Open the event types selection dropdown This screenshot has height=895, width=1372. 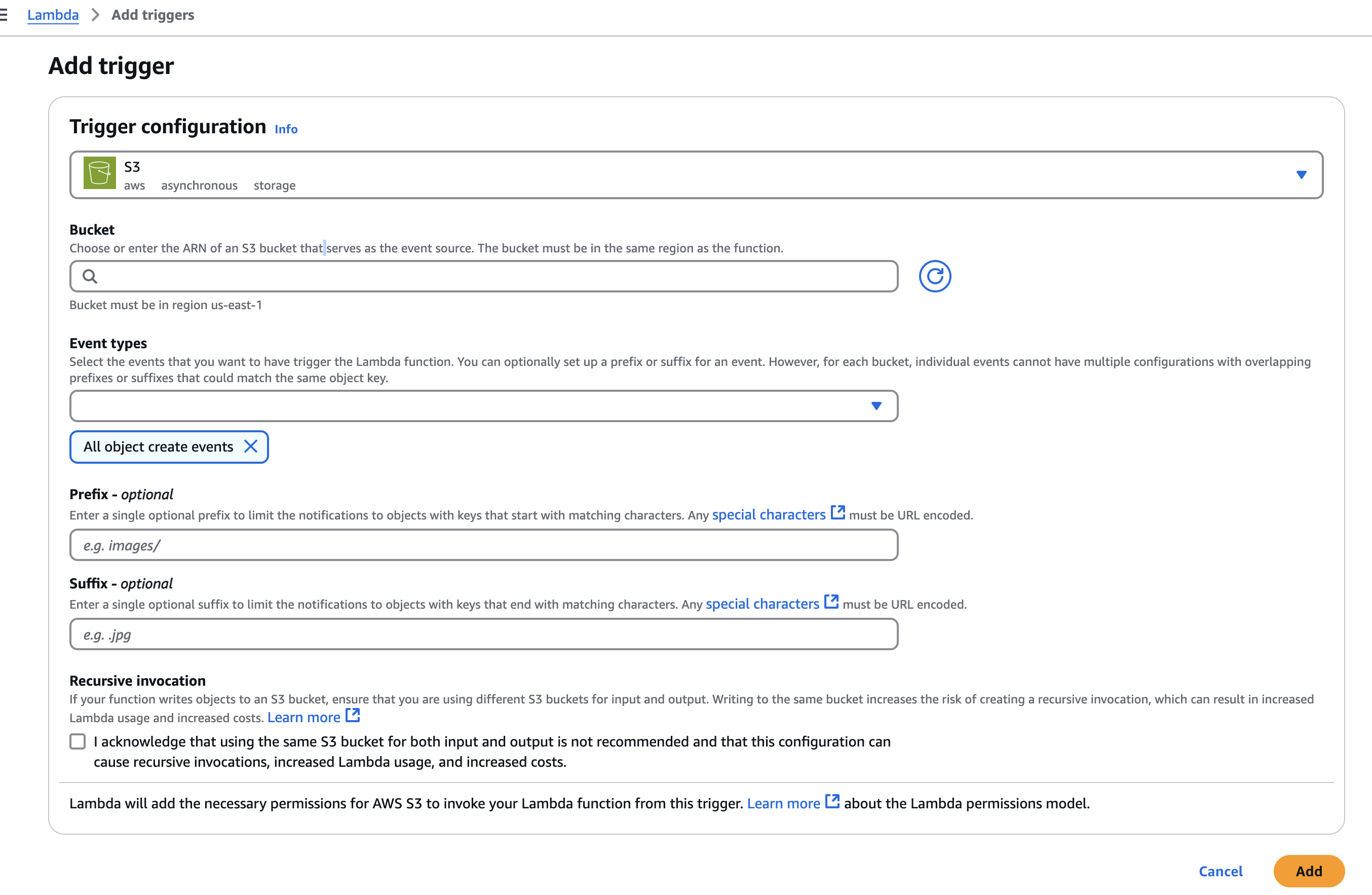pyautogui.click(x=483, y=406)
